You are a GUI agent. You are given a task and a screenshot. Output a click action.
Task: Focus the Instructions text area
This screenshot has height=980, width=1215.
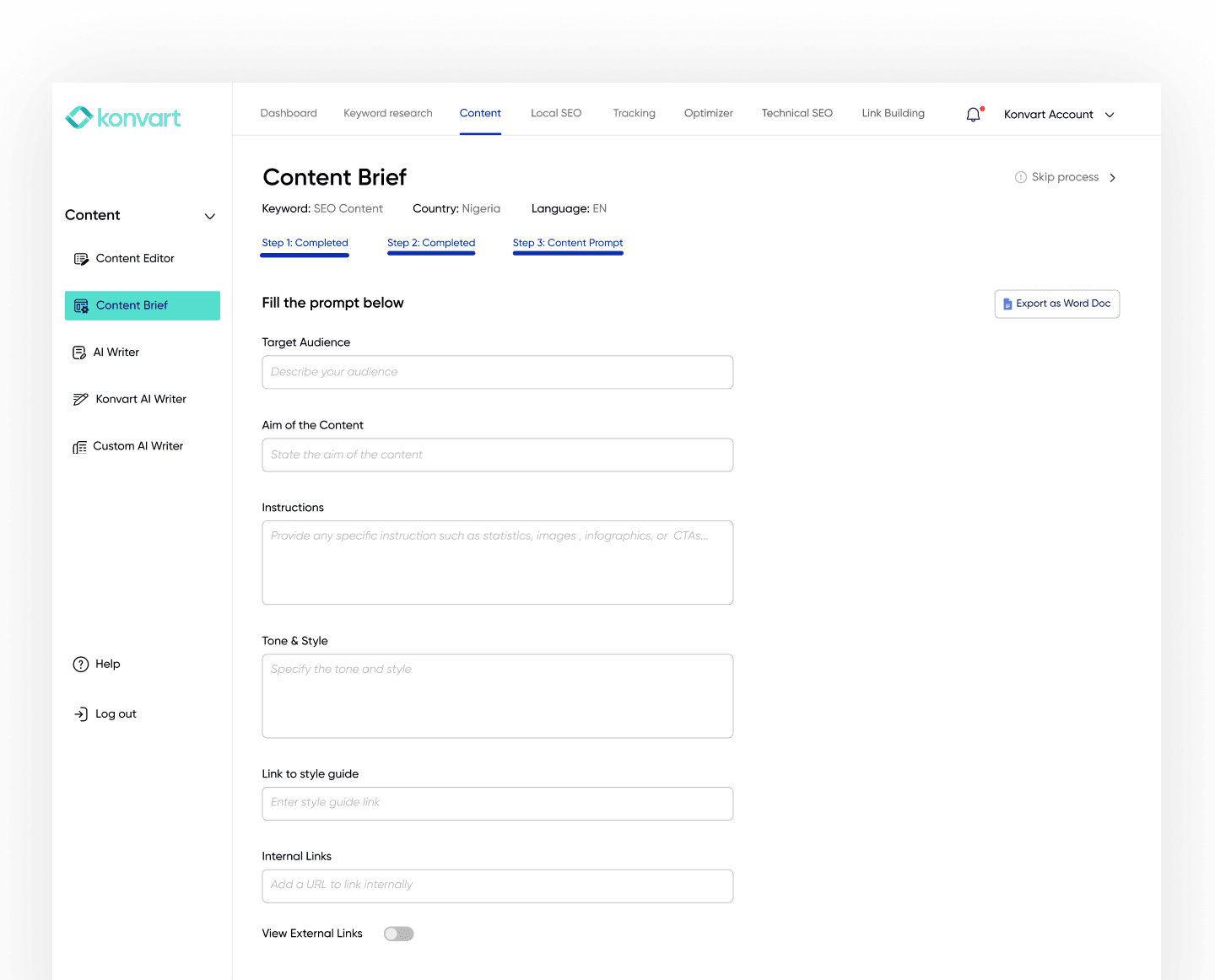pyautogui.click(x=497, y=563)
